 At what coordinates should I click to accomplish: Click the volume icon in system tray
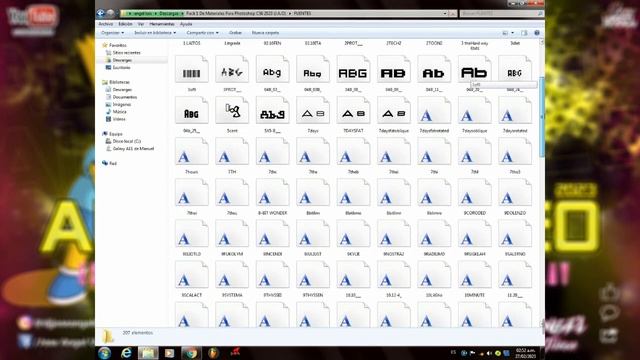(x=489, y=353)
